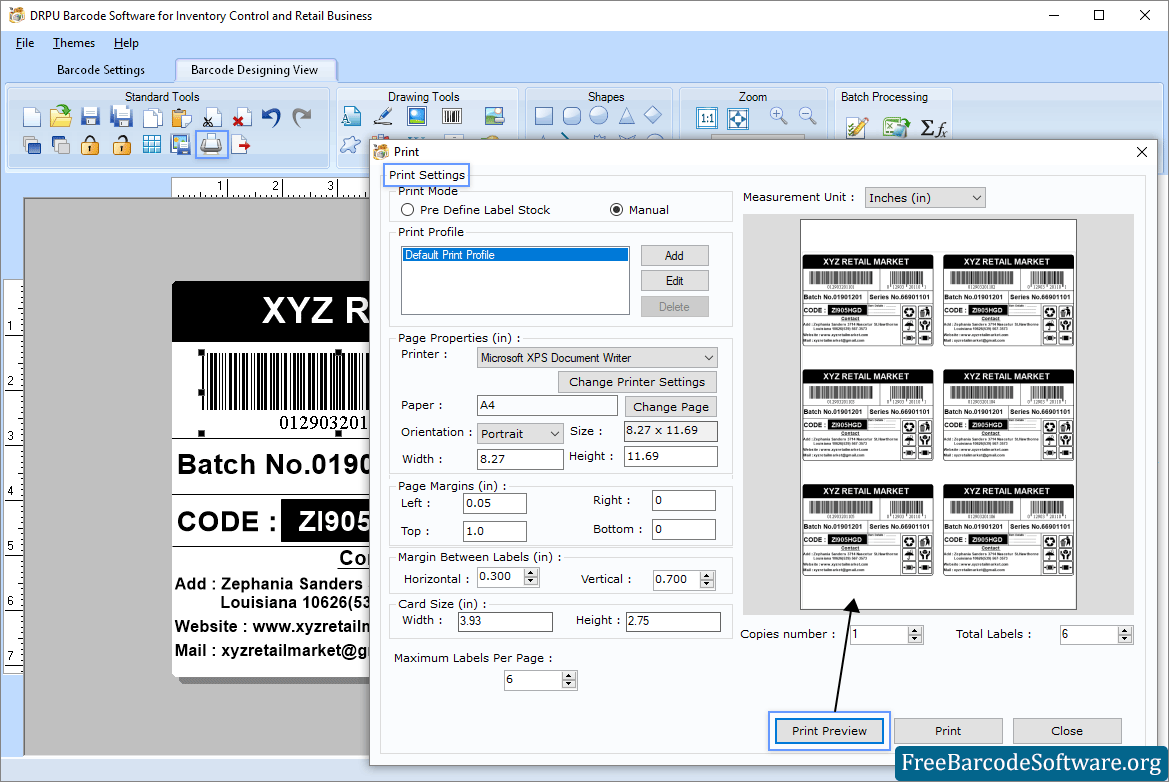Select the Diamond shape
The image size is (1169, 782).
[x=653, y=115]
